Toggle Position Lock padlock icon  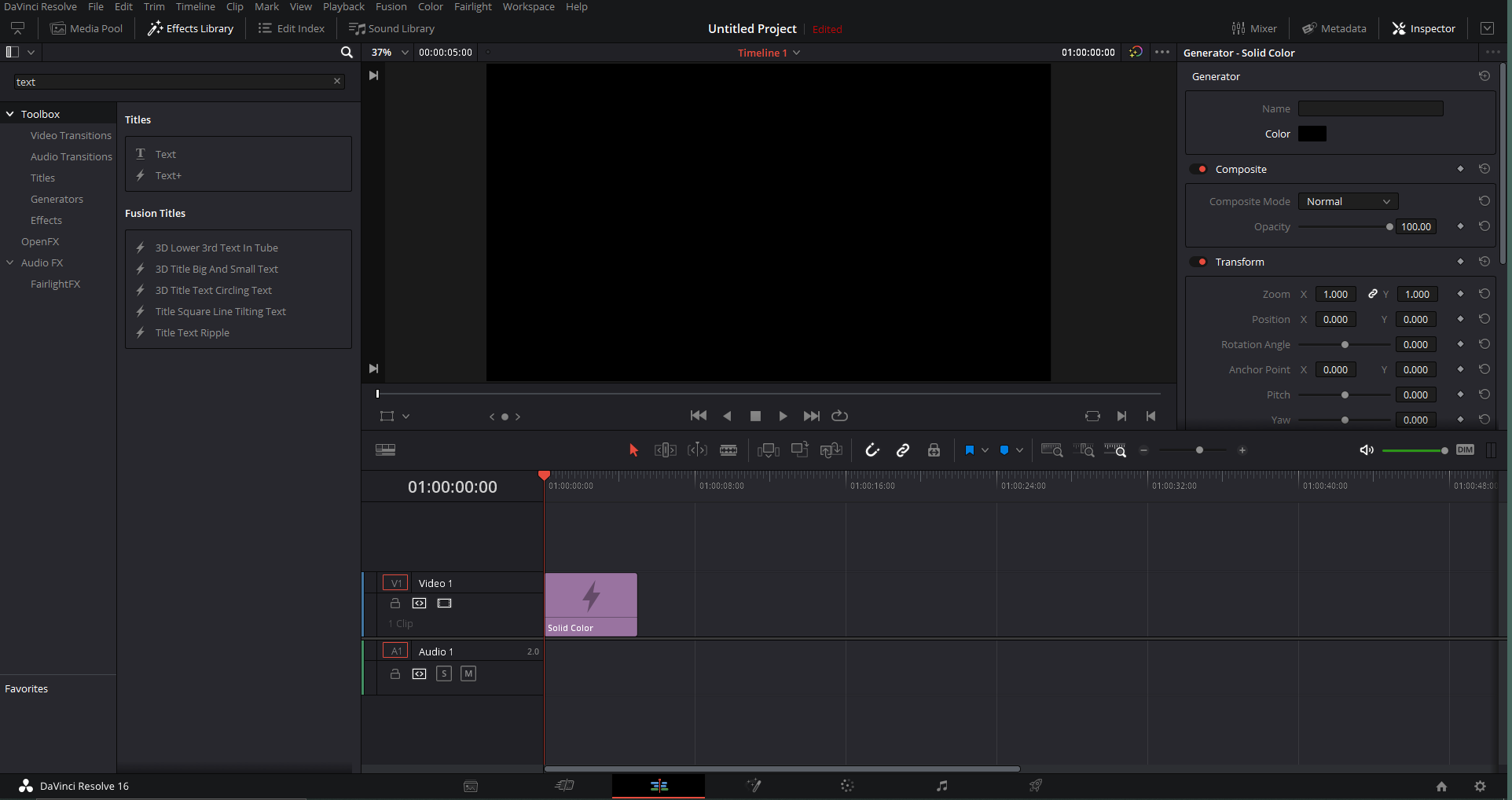(x=934, y=450)
